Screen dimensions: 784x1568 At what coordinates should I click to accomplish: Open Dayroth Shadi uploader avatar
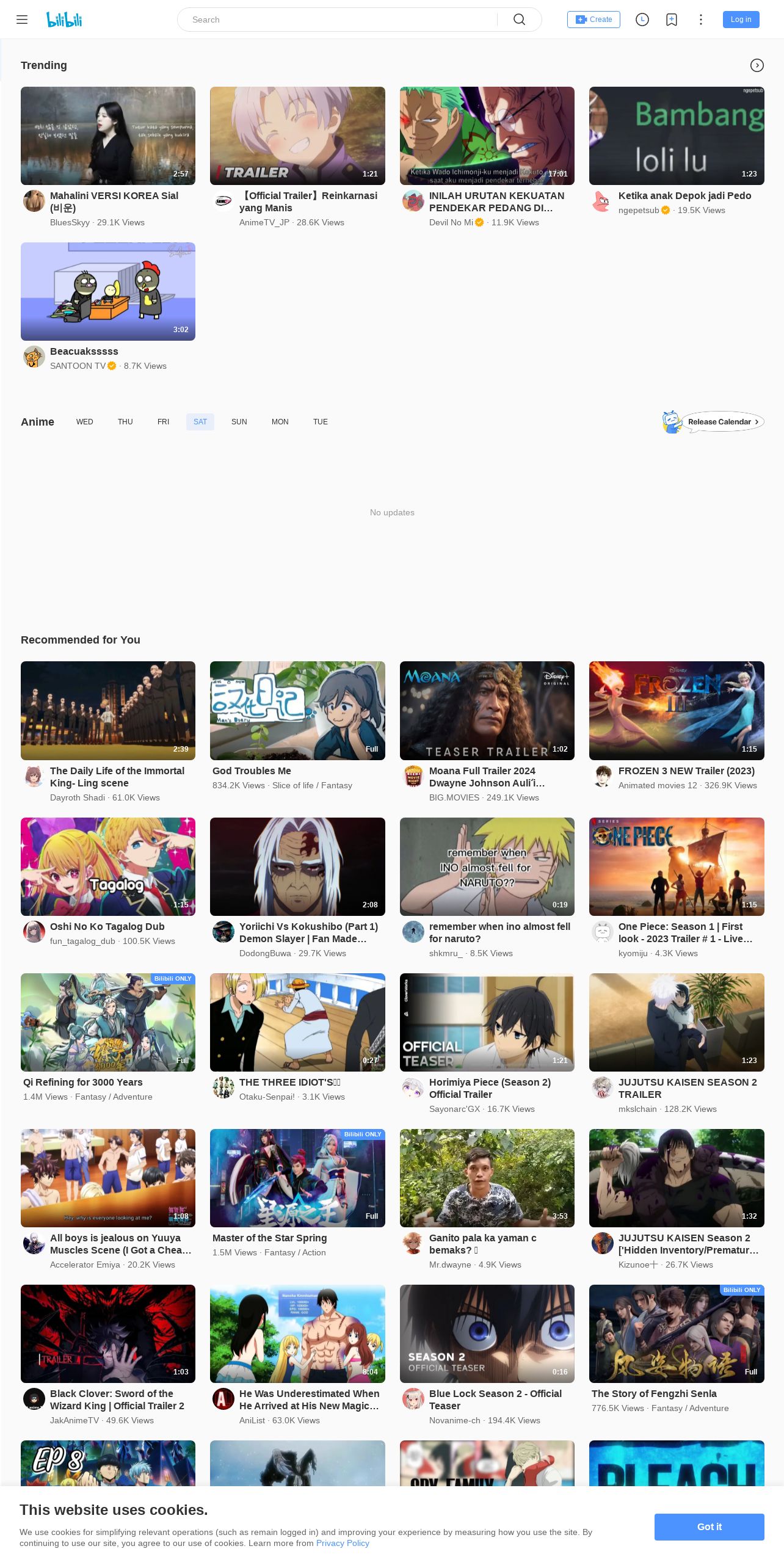pyautogui.click(x=34, y=776)
